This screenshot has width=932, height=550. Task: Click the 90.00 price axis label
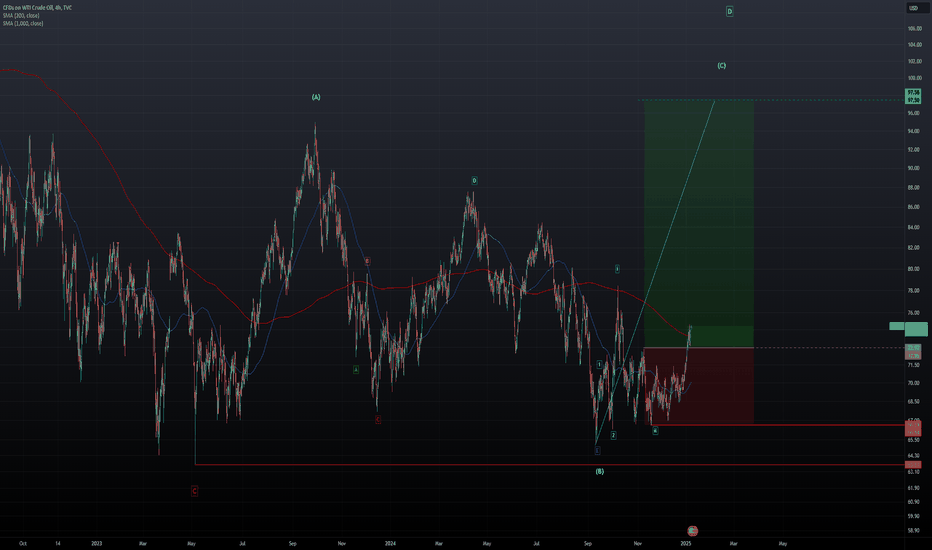[x=914, y=168]
